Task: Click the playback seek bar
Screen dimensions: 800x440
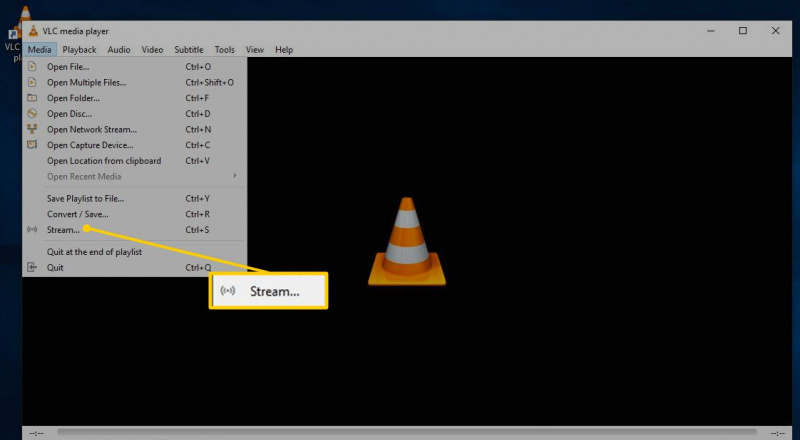Action: [x=407, y=432]
